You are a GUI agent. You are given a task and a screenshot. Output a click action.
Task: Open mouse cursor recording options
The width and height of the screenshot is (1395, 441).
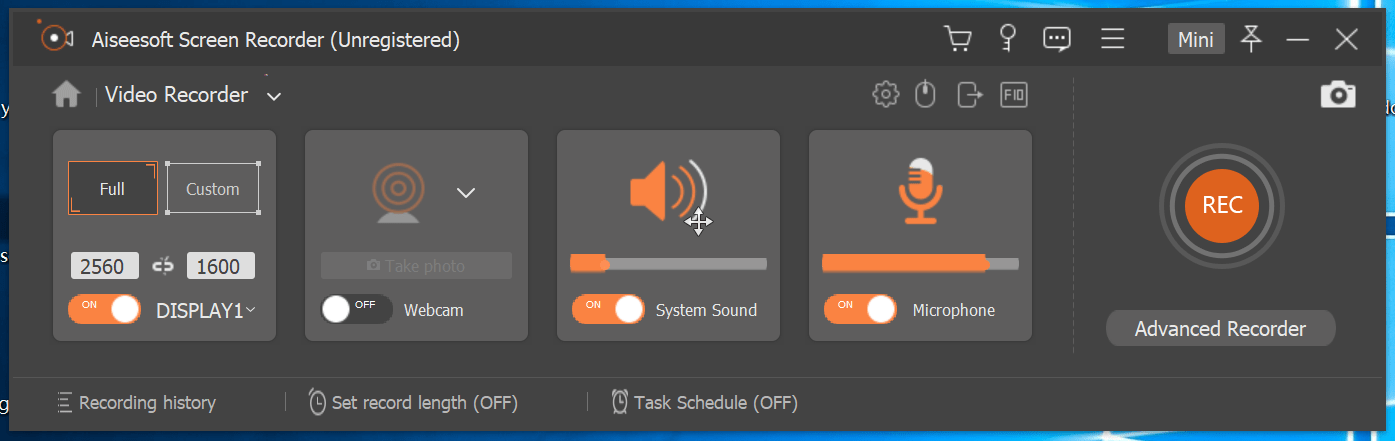click(x=926, y=95)
